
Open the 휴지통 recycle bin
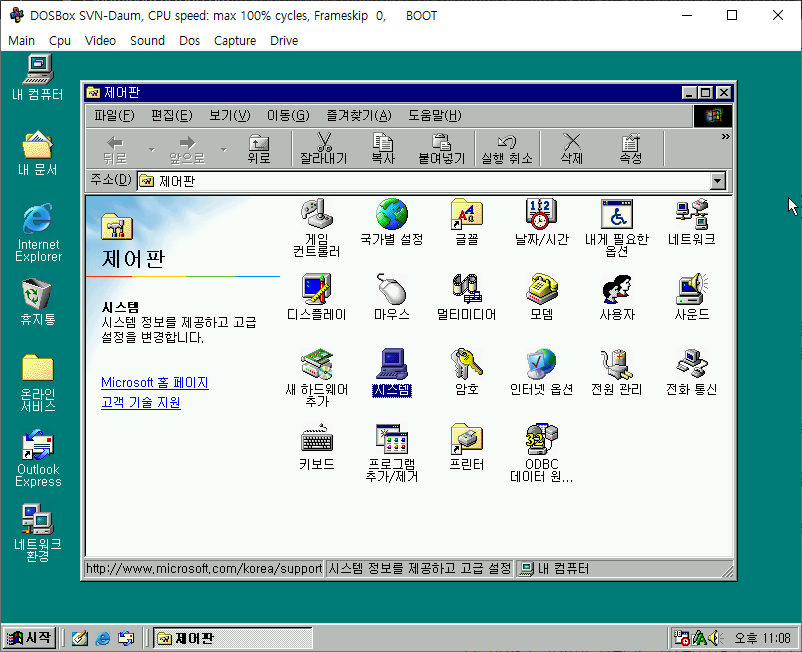[x=38, y=302]
